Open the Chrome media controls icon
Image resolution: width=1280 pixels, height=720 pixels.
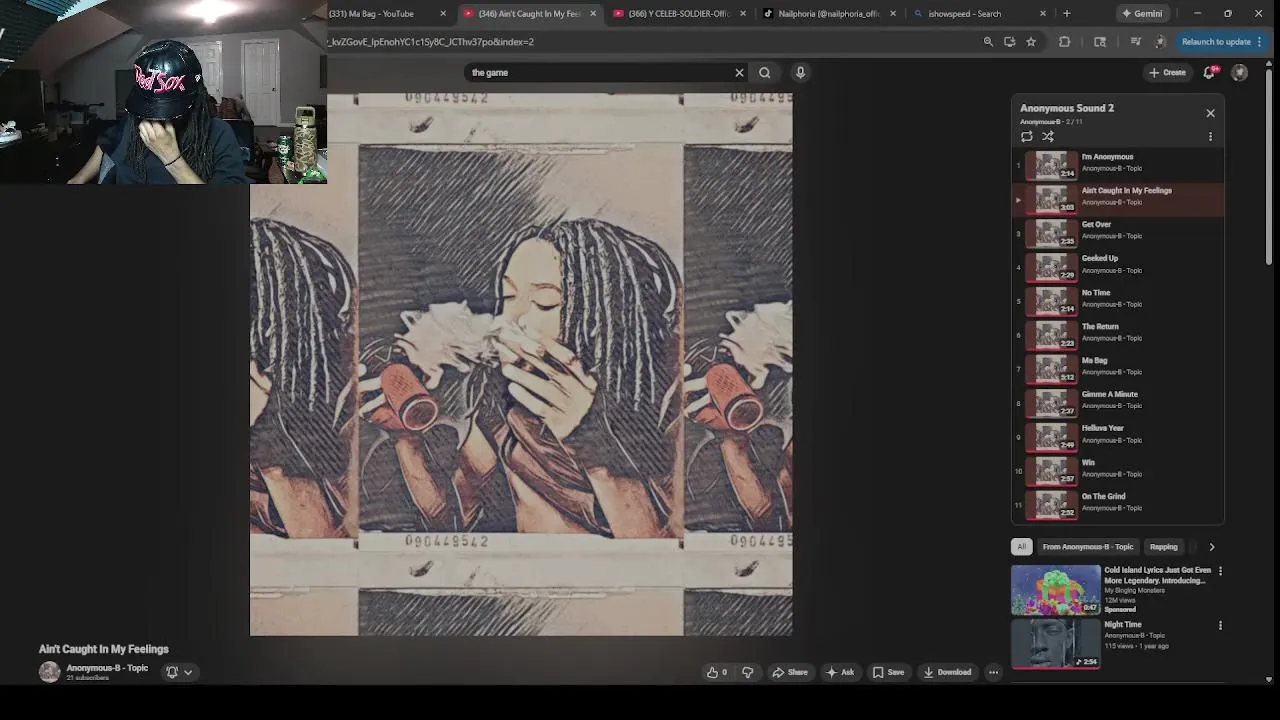tap(1135, 42)
